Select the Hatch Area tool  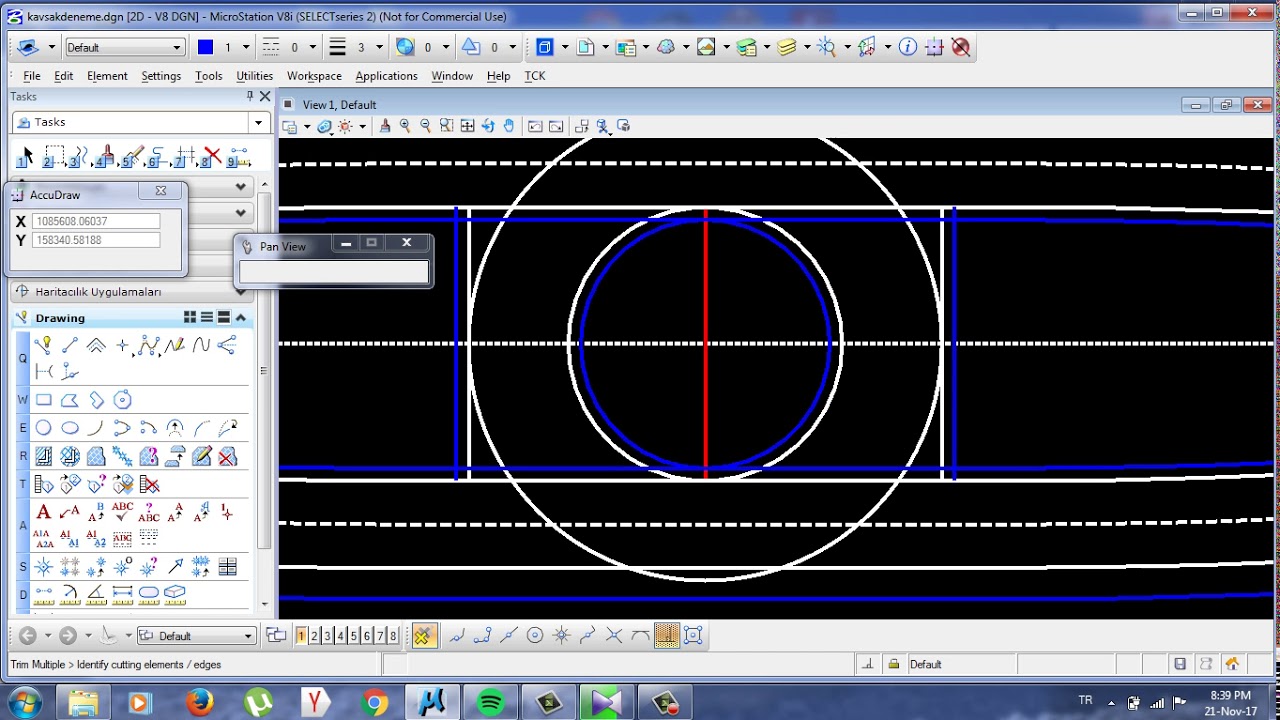tap(43, 457)
